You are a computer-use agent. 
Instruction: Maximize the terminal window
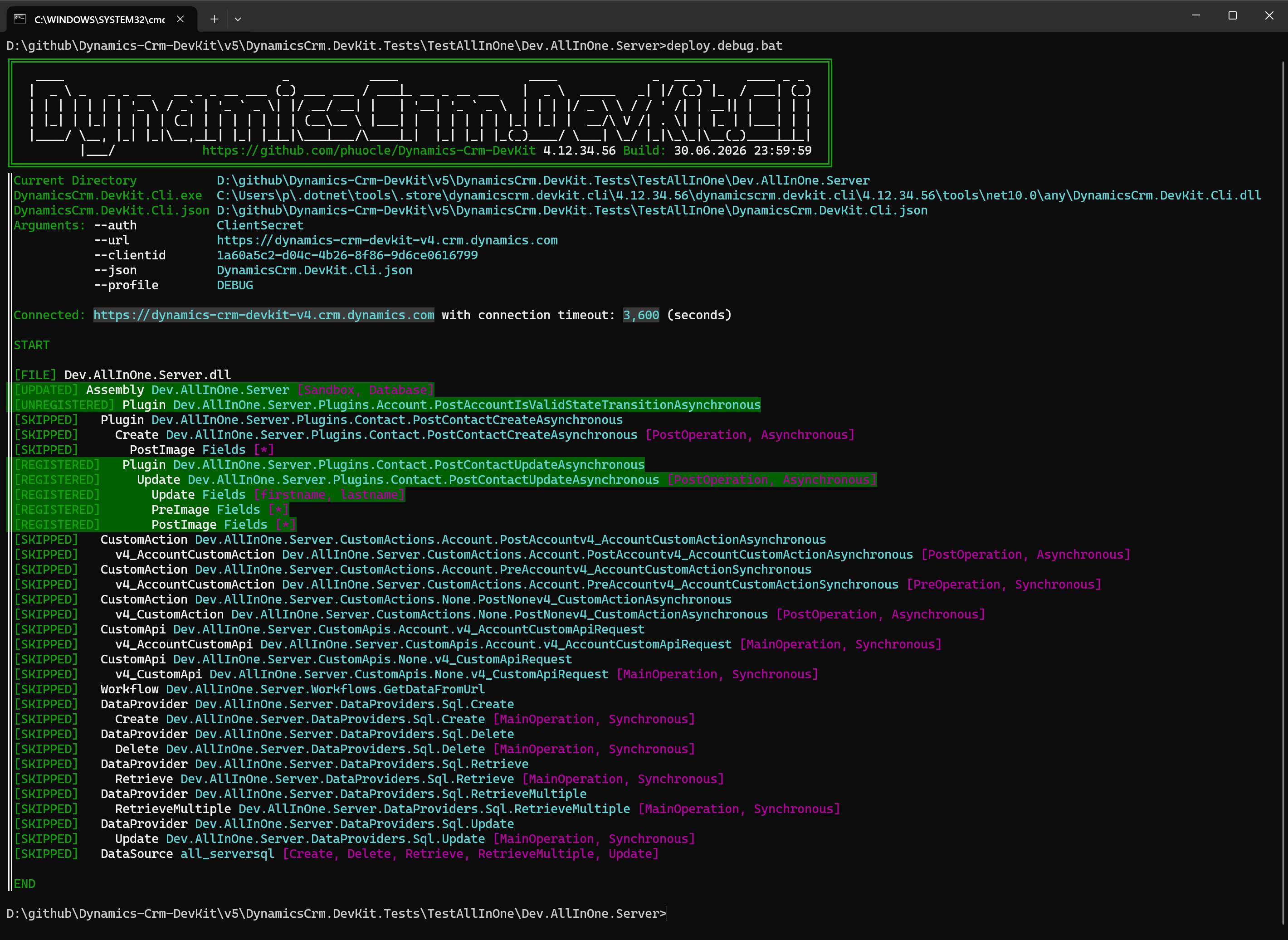coord(1232,15)
